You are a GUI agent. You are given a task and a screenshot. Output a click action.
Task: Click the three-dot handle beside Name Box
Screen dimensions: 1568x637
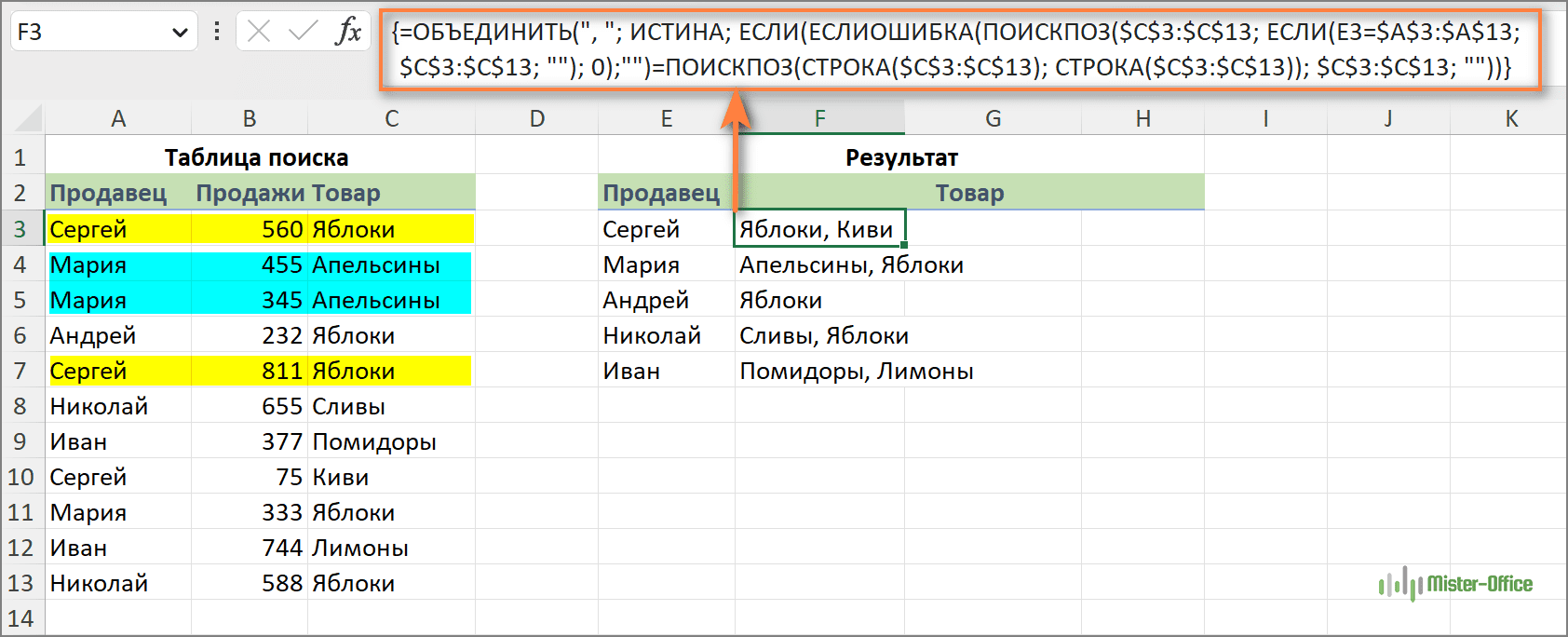[217, 32]
